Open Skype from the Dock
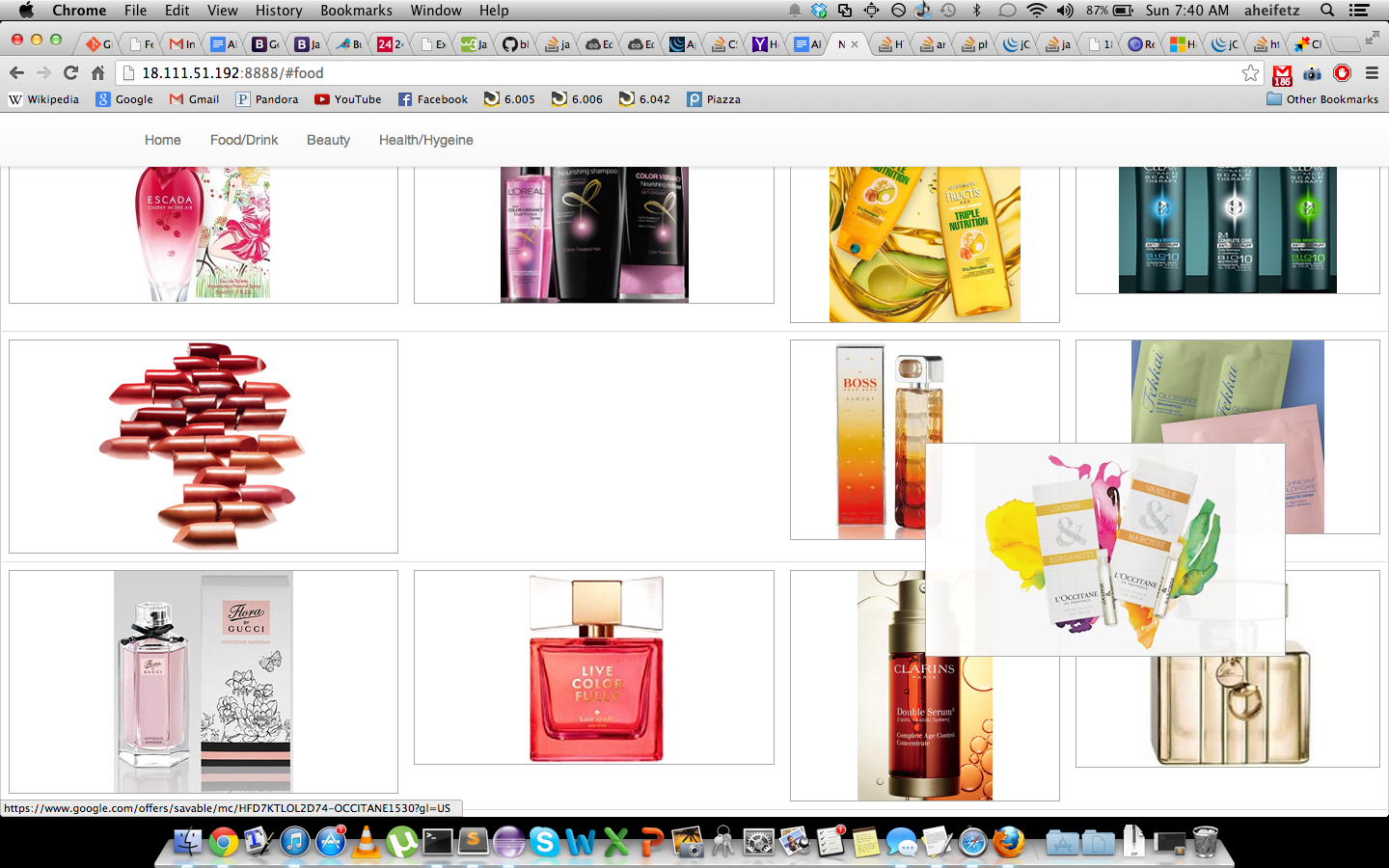1389x868 pixels. (545, 841)
